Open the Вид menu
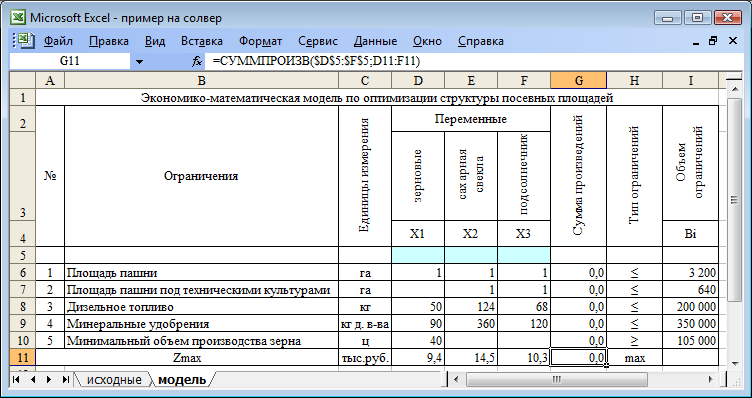752x398 pixels. tap(155, 41)
